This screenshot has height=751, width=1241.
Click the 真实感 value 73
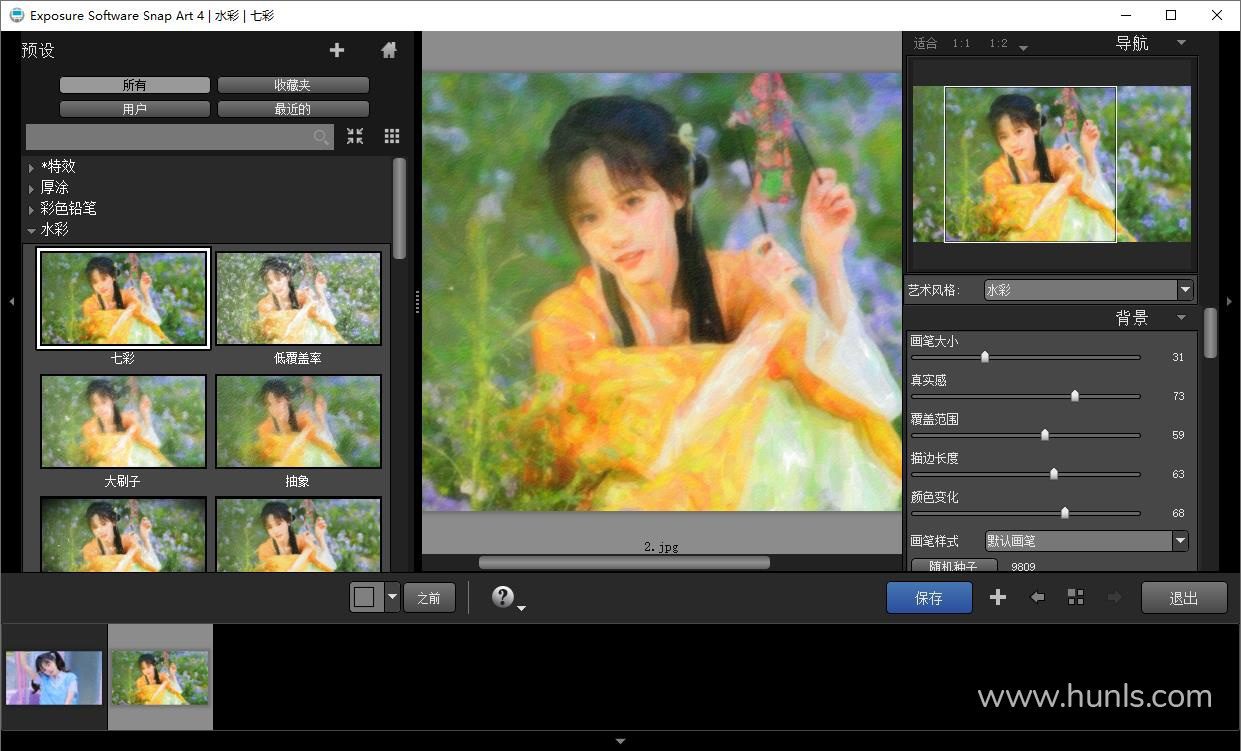click(x=1178, y=396)
